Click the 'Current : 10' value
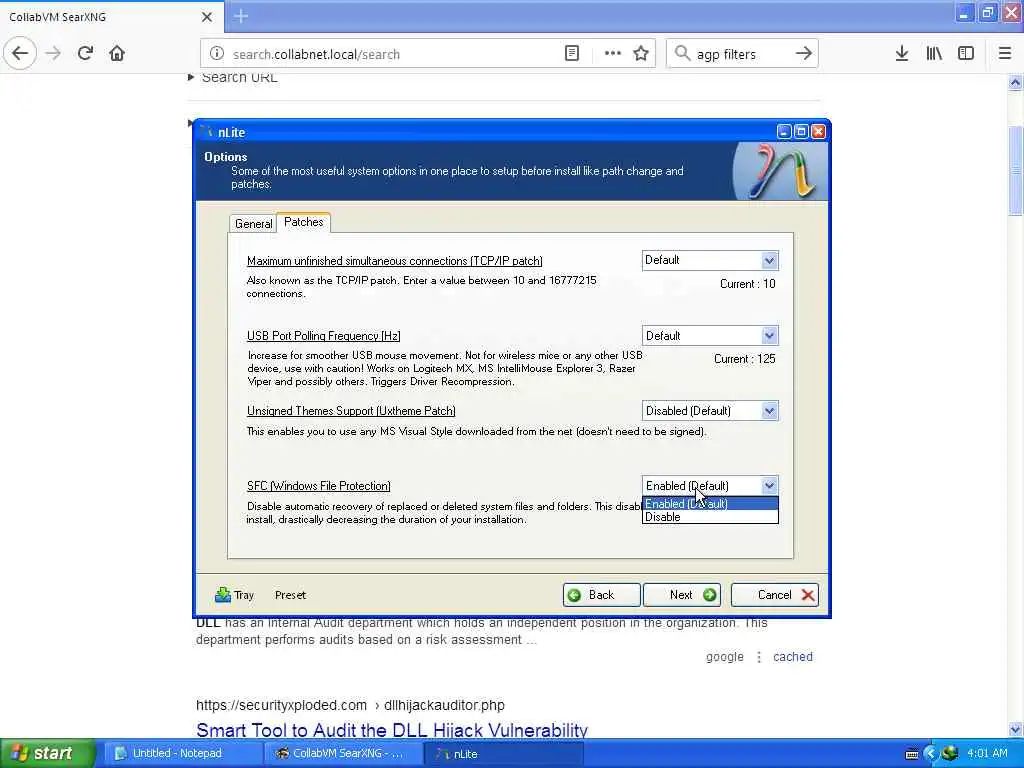Image resolution: width=1024 pixels, height=768 pixels. pos(747,284)
